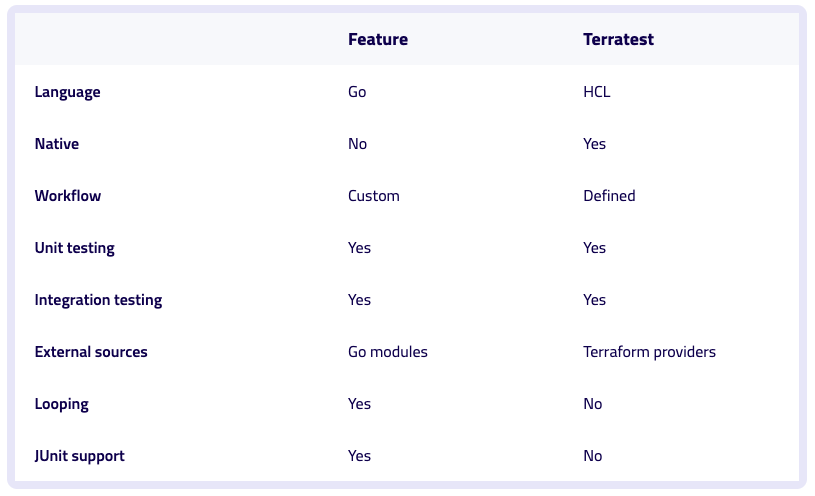815x496 pixels.
Task: Click No in the Looping row
Action: pos(593,404)
